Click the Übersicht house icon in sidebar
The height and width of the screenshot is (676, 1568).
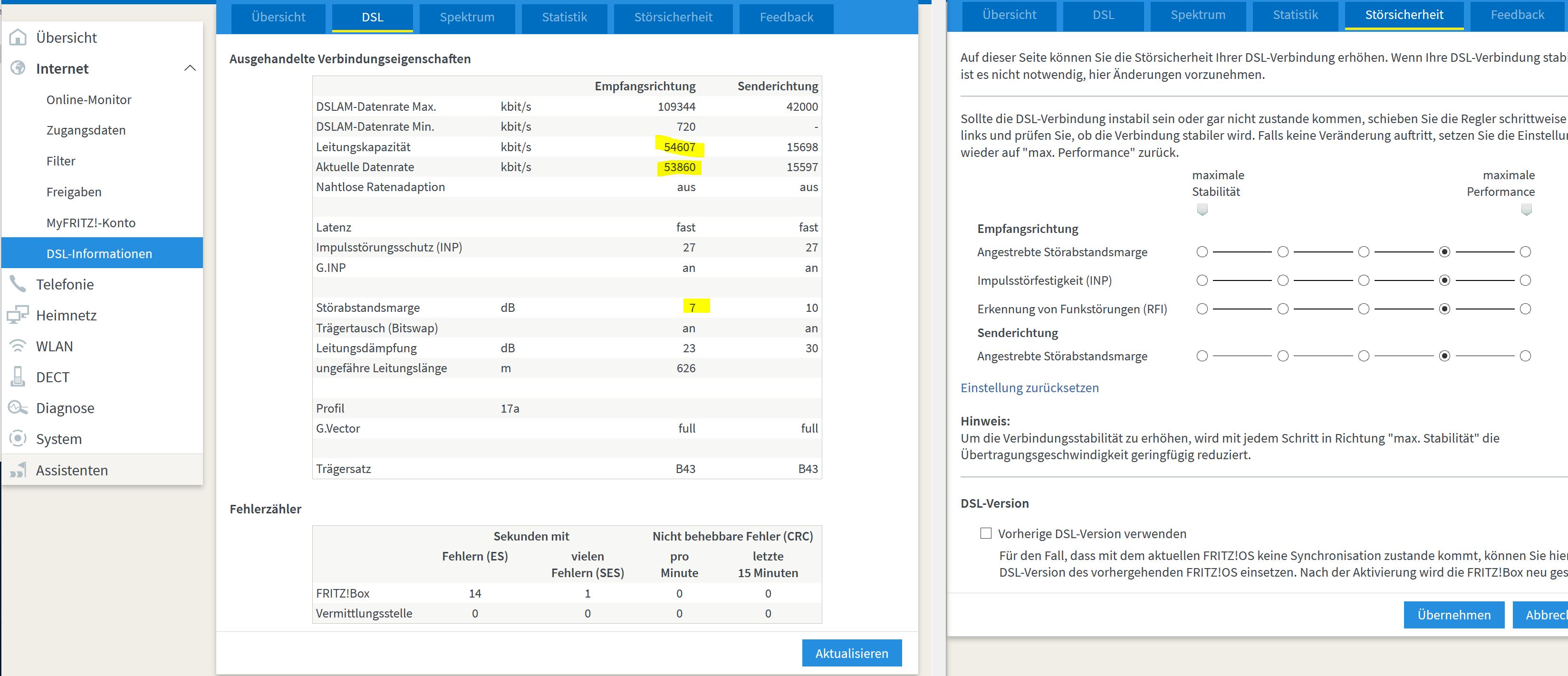click(x=18, y=38)
